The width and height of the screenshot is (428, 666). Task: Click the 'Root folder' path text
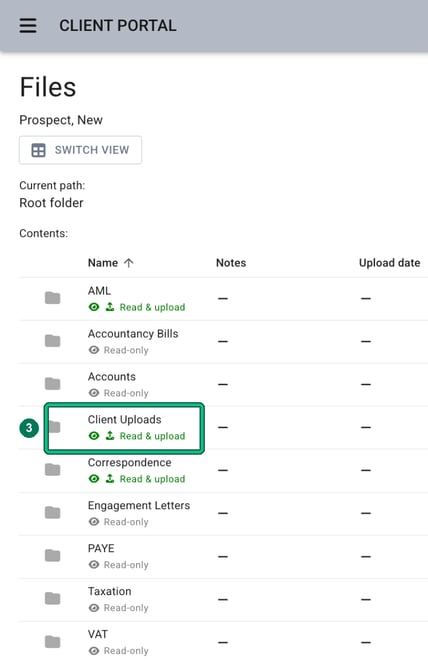(x=51, y=203)
